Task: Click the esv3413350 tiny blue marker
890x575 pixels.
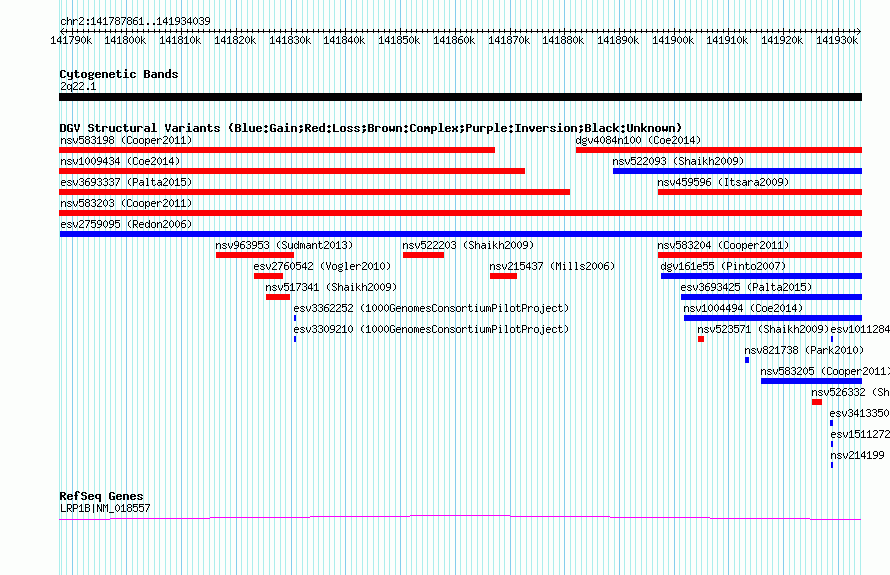Action: point(832,423)
